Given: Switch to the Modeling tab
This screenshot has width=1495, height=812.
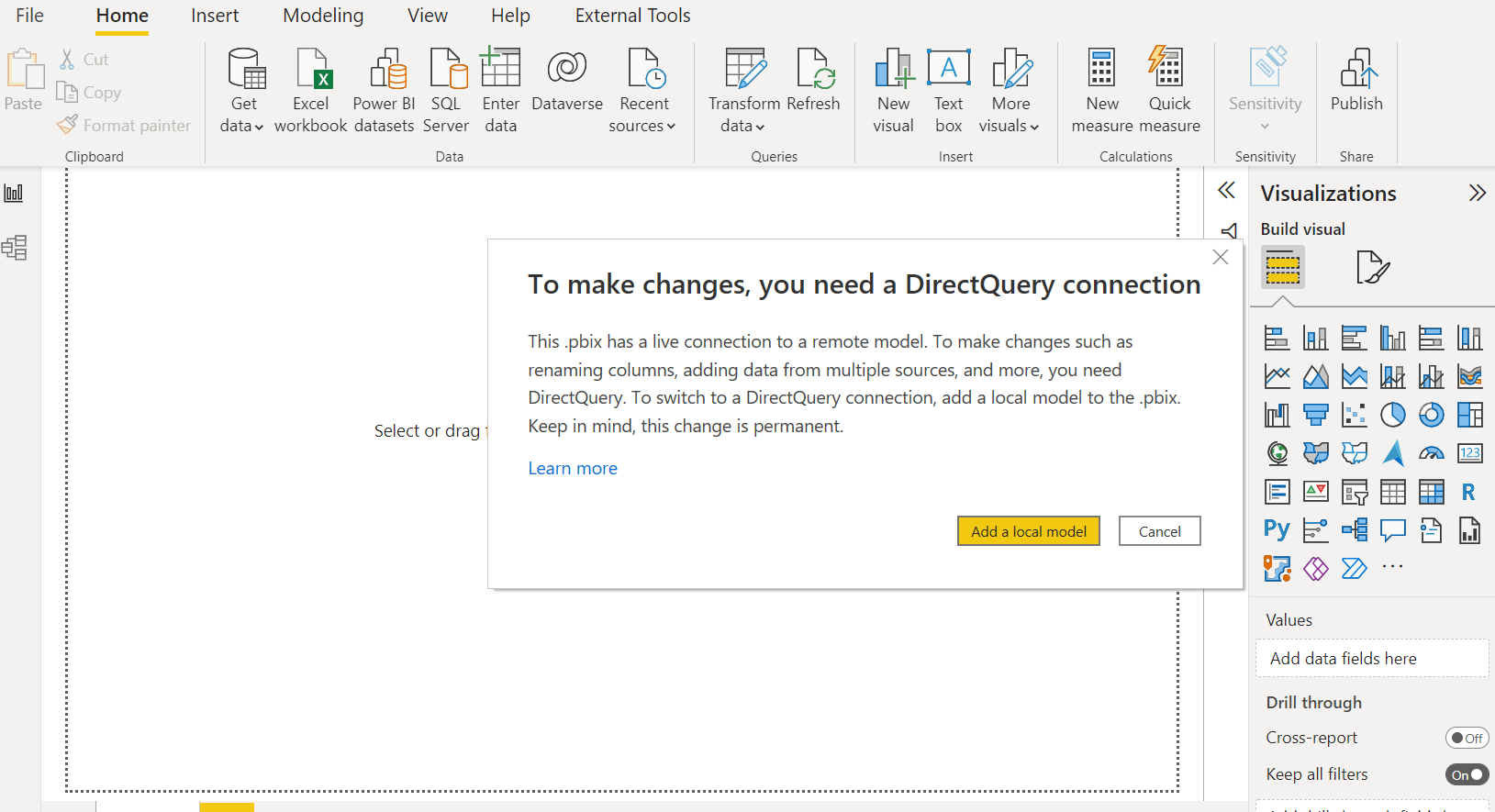Looking at the screenshot, I should coord(323,16).
